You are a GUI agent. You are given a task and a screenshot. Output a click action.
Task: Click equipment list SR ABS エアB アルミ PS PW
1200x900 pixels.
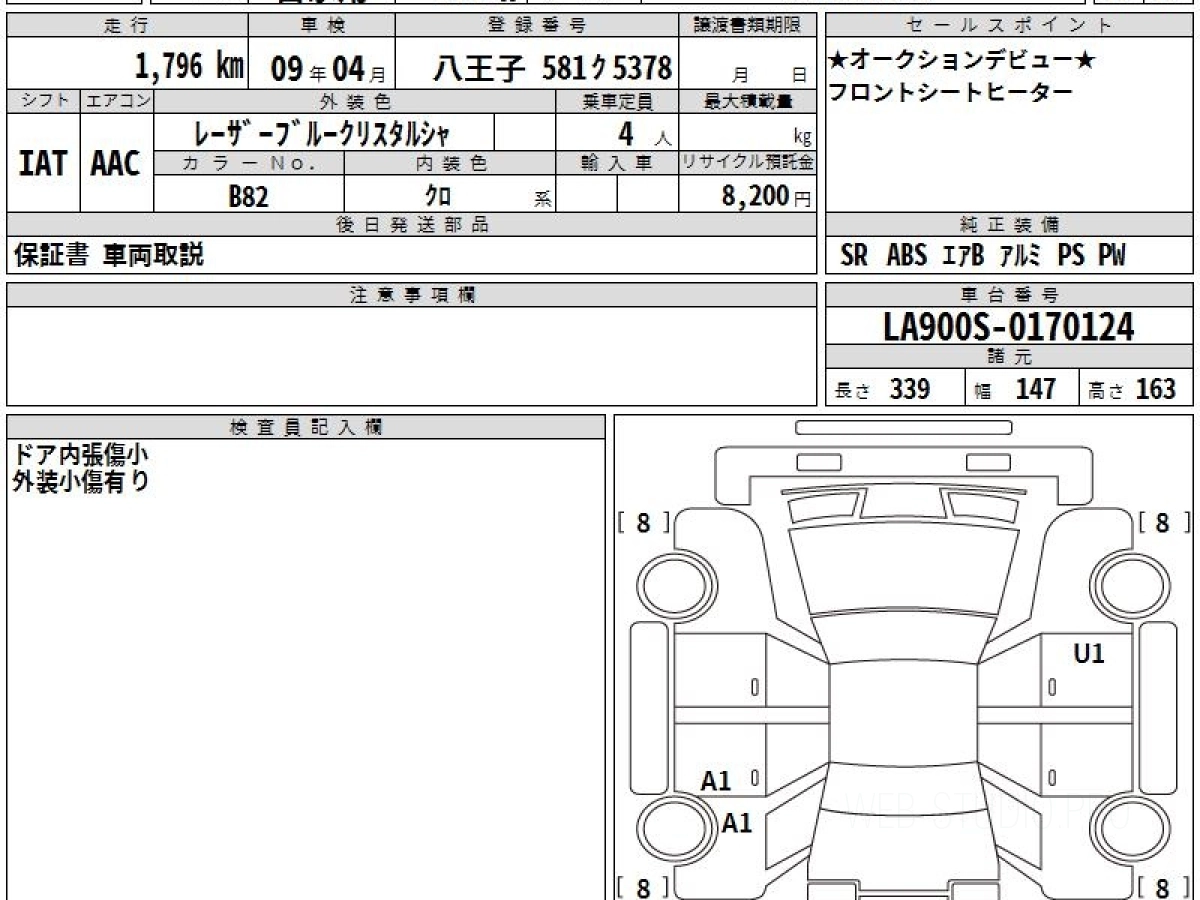pos(983,256)
